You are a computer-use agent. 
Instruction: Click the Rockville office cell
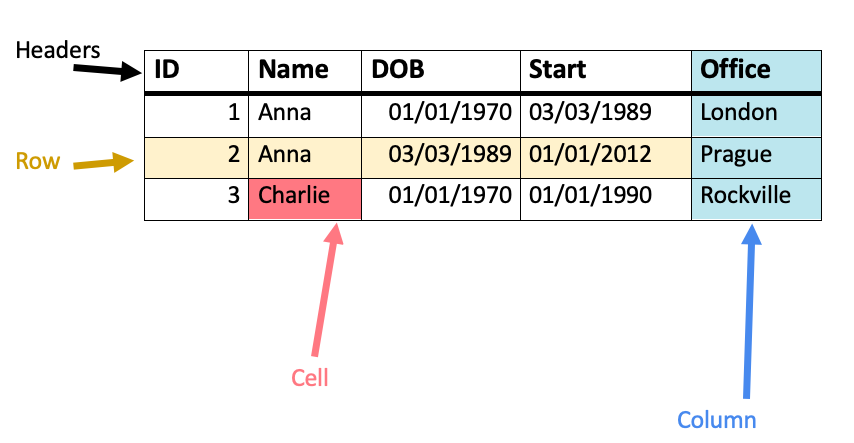click(x=757, y=199)
